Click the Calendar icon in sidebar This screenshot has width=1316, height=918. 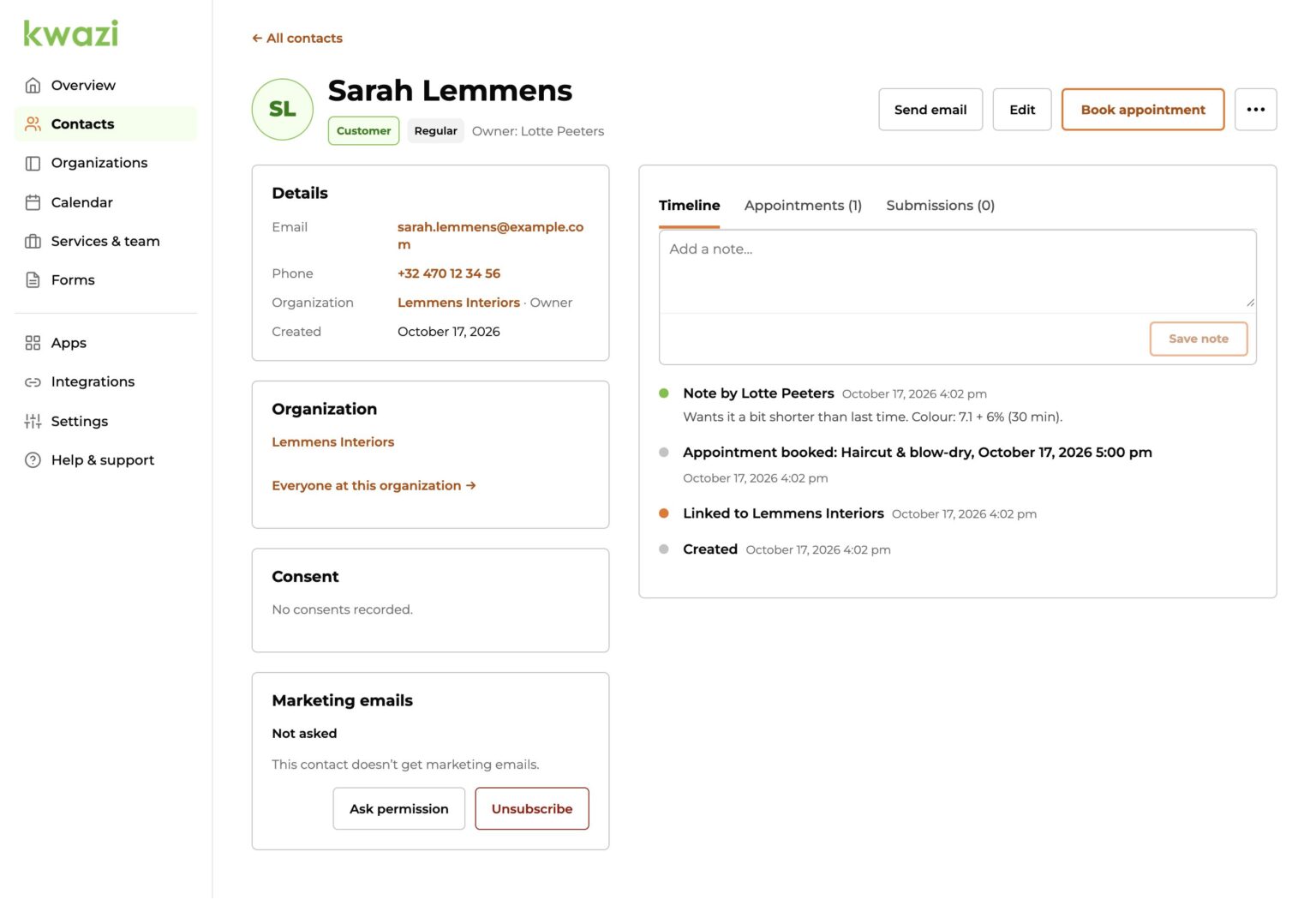pos(33,202)
